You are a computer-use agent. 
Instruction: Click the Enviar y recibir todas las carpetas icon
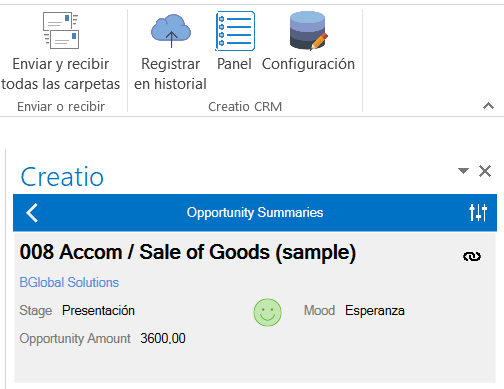coord(61,30)
